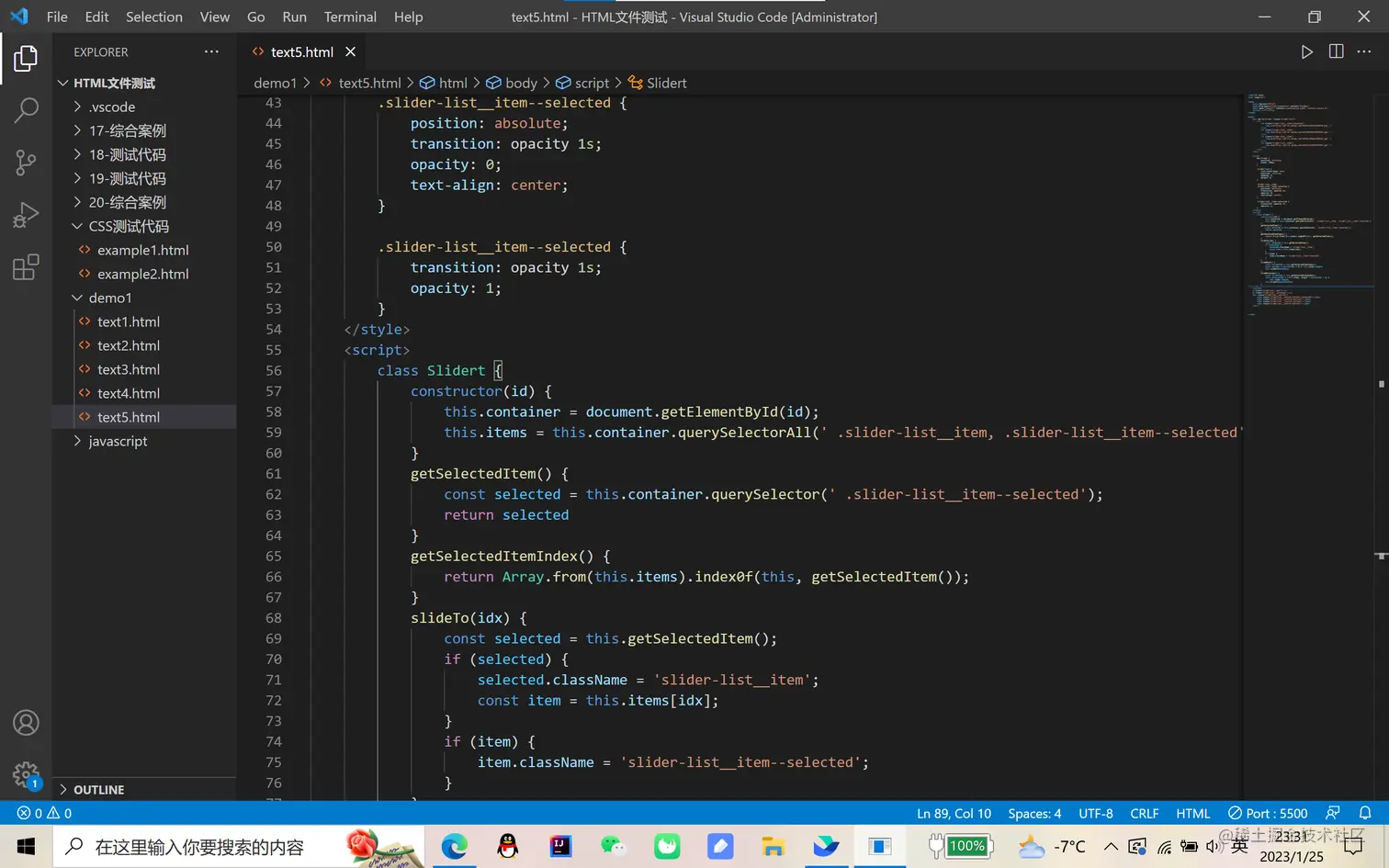Image resolution: width=1389 pixels, height=868 pixels.
Task: Open the Accounts menu in activity bar
Action: pyautogui.click(x=26, y=723)
